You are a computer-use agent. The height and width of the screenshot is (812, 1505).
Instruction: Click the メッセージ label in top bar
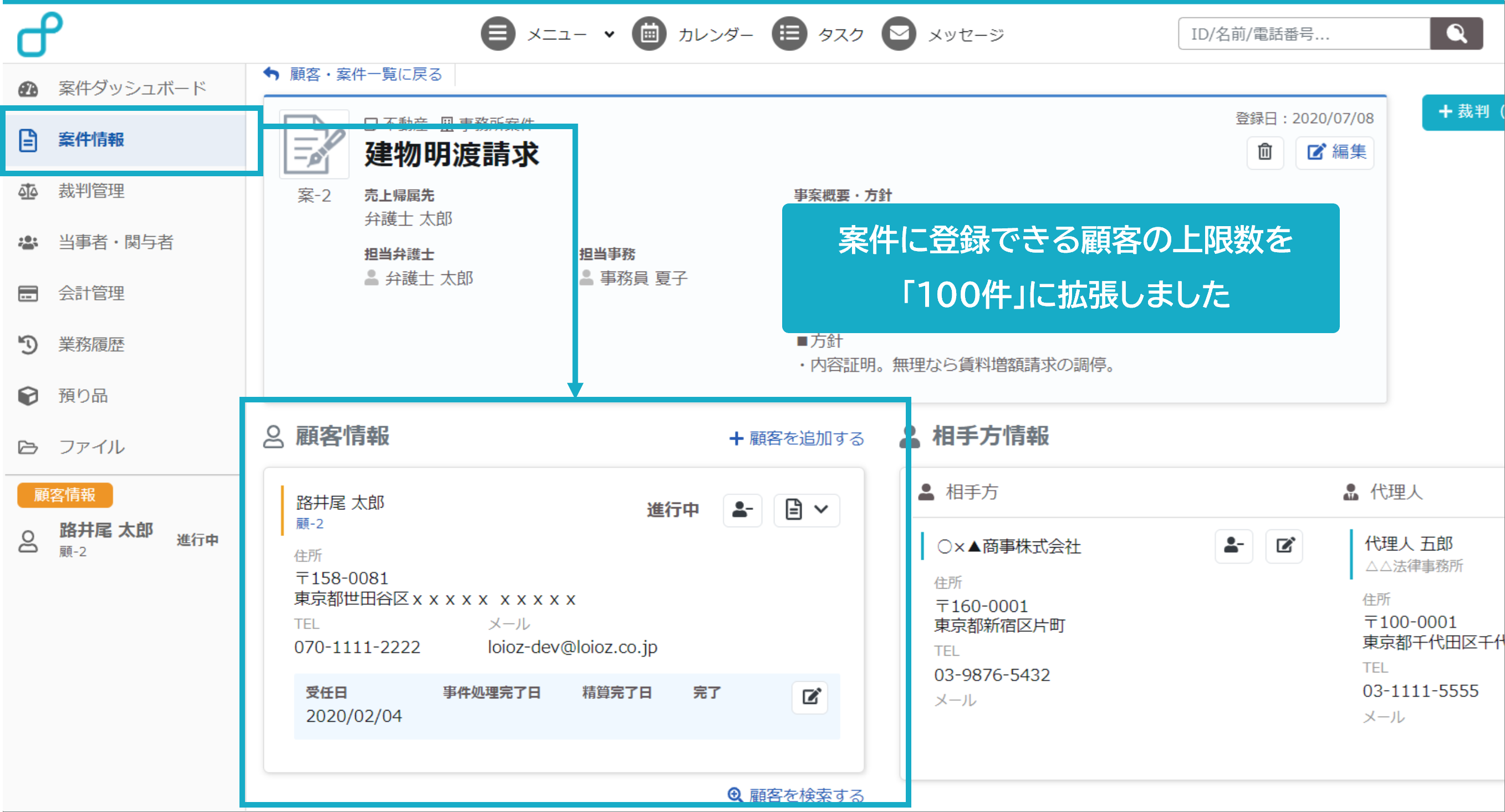coord(966,34)
